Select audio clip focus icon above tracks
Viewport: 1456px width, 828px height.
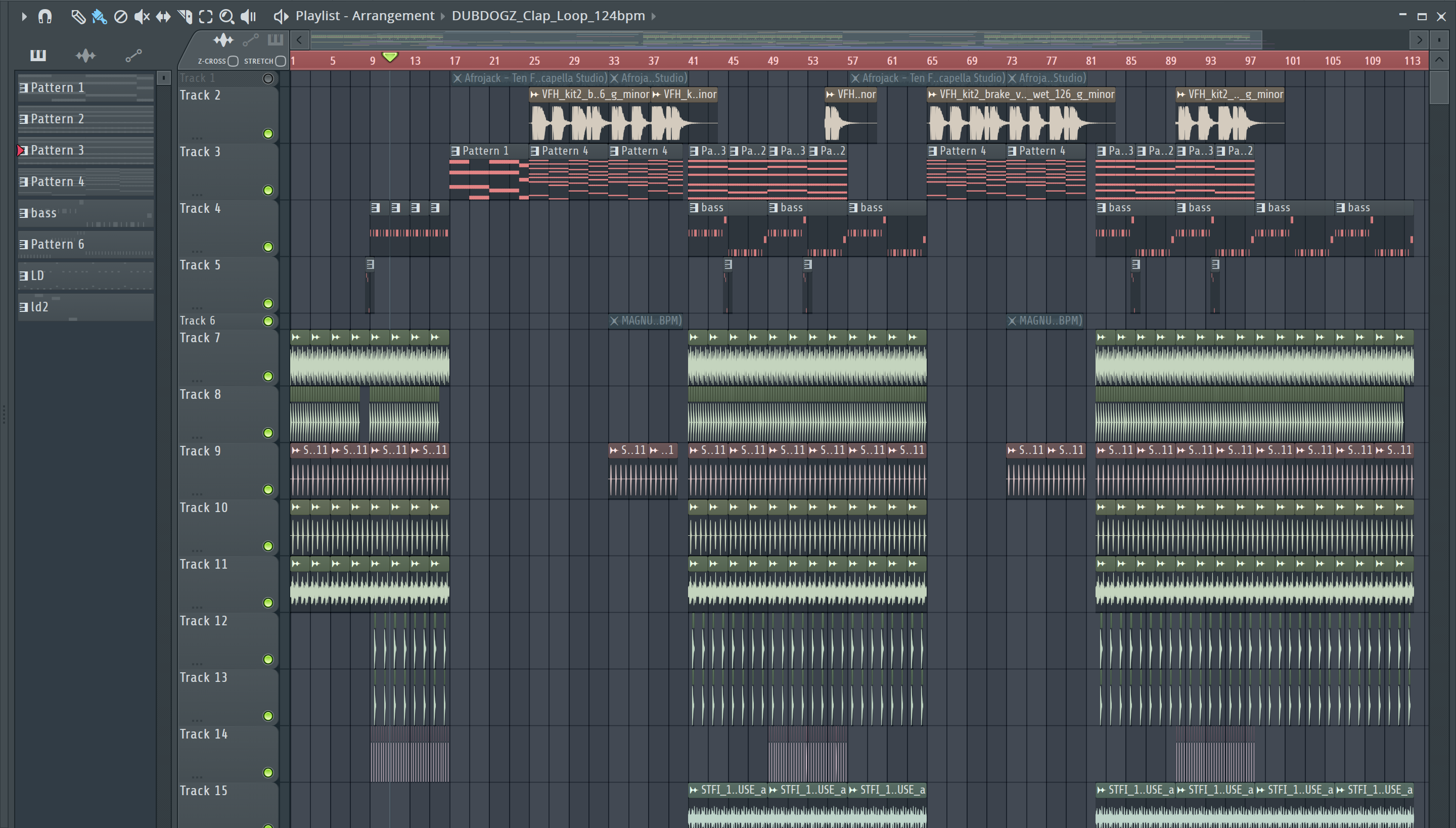pyautogui.click(x=223, y=40)
